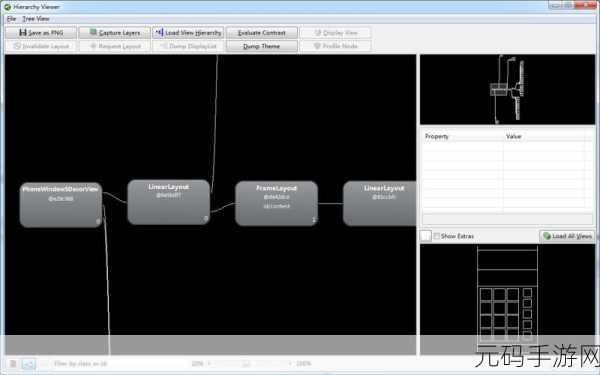Switch to pixel perfect grid view mode
The image size is (600, 375).
coord(45,363)
